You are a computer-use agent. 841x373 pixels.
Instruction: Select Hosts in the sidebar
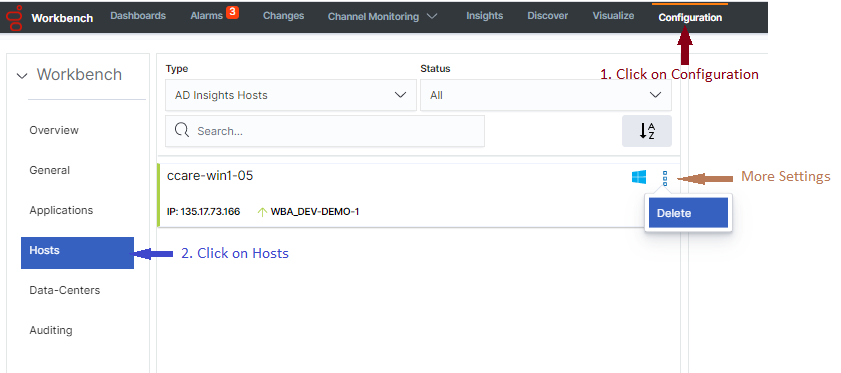[x=77, y=253]
